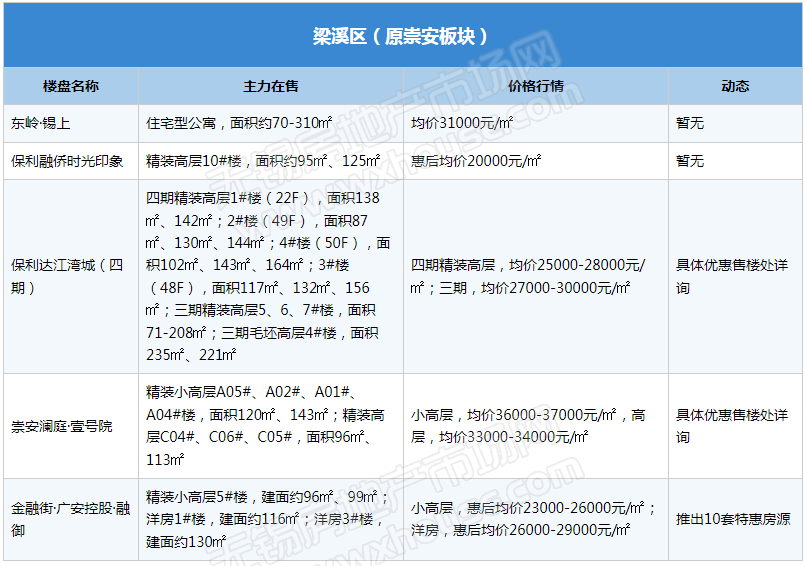Click the 崇安澜庭·壹号院 project name
Image resolution: width=806 pixels, height=566 pixels.
tap(62, 426)
